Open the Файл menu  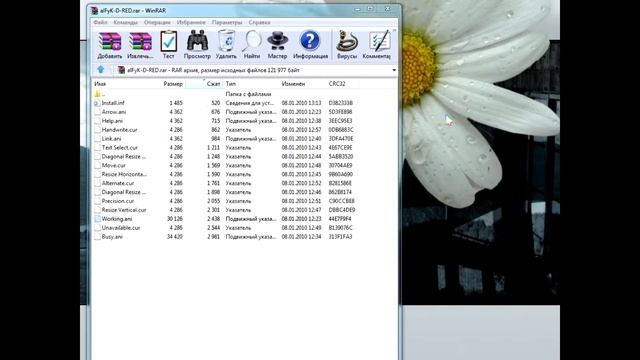click(x=100, y=22)
